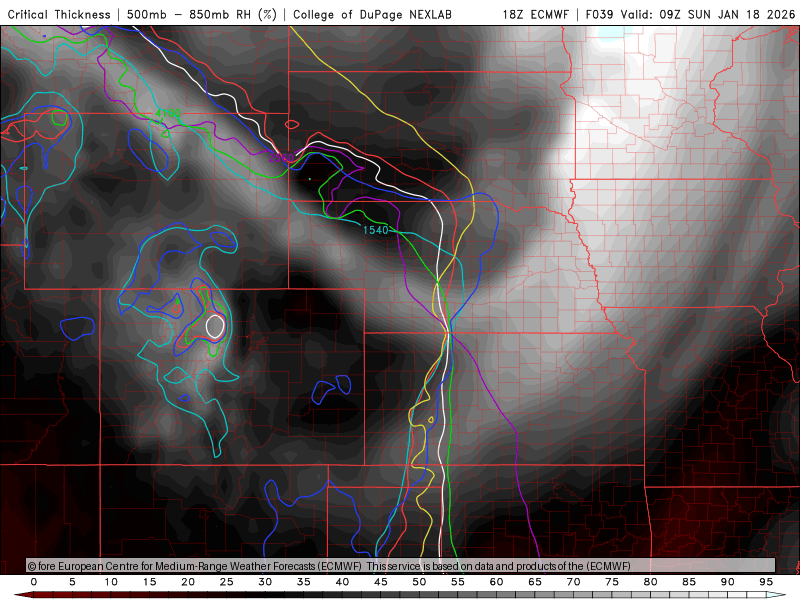Click the '70' colorbar tick label
Viewport: 800px width, 600px height.
pyautogui.click(x=573, y=582)
